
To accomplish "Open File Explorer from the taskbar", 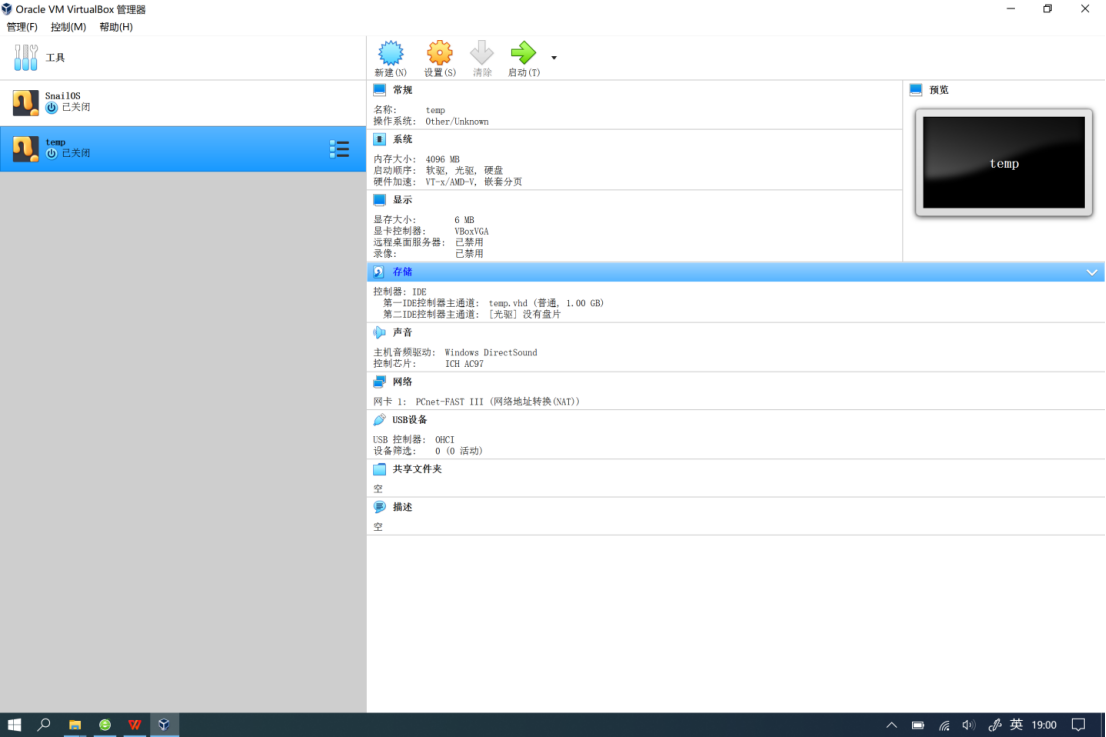I will (75, 724).
